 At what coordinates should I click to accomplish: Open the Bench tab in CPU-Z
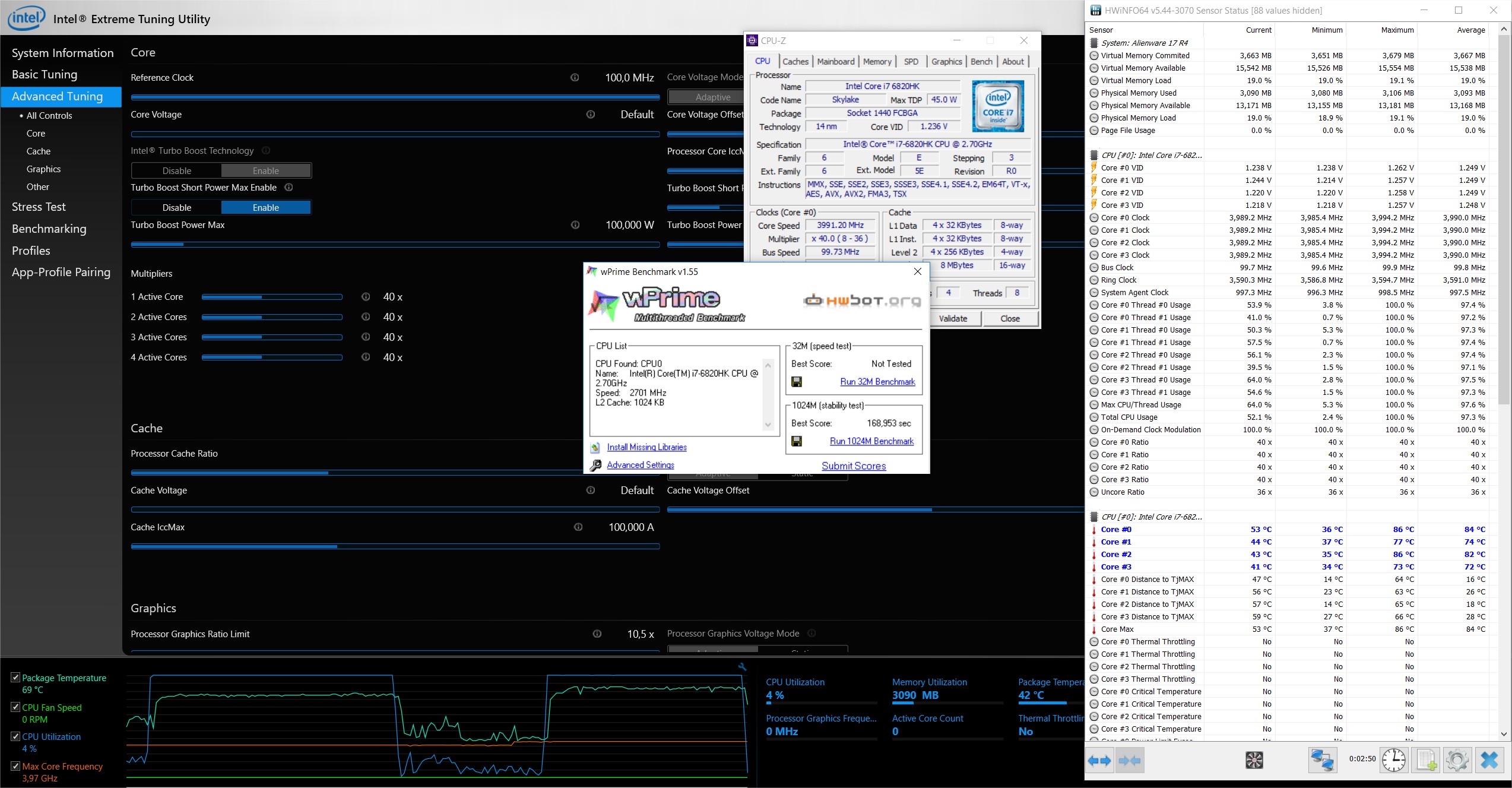981,61
